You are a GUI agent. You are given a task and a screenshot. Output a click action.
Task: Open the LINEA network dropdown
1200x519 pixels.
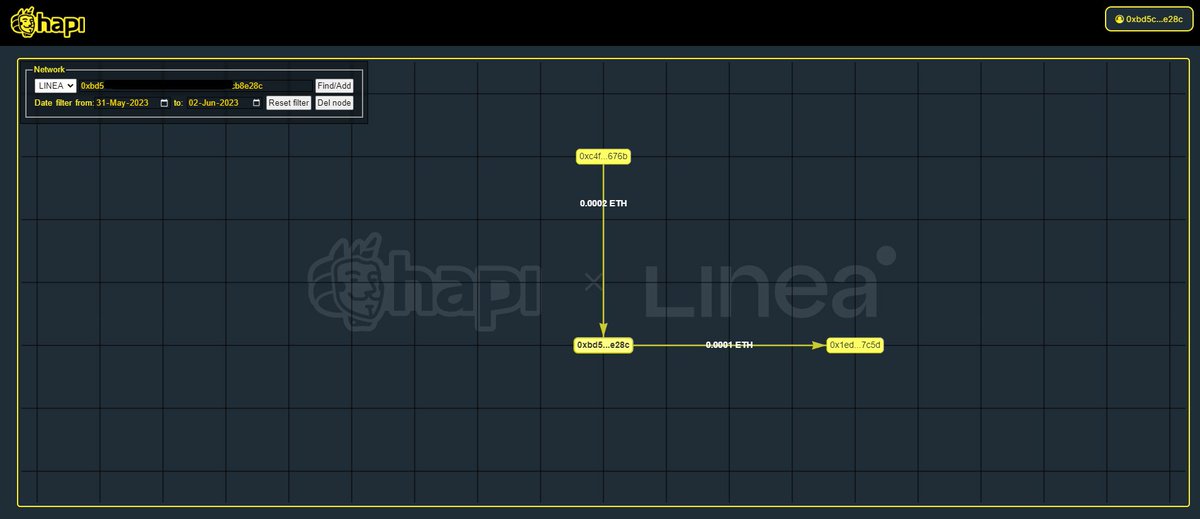56,86
